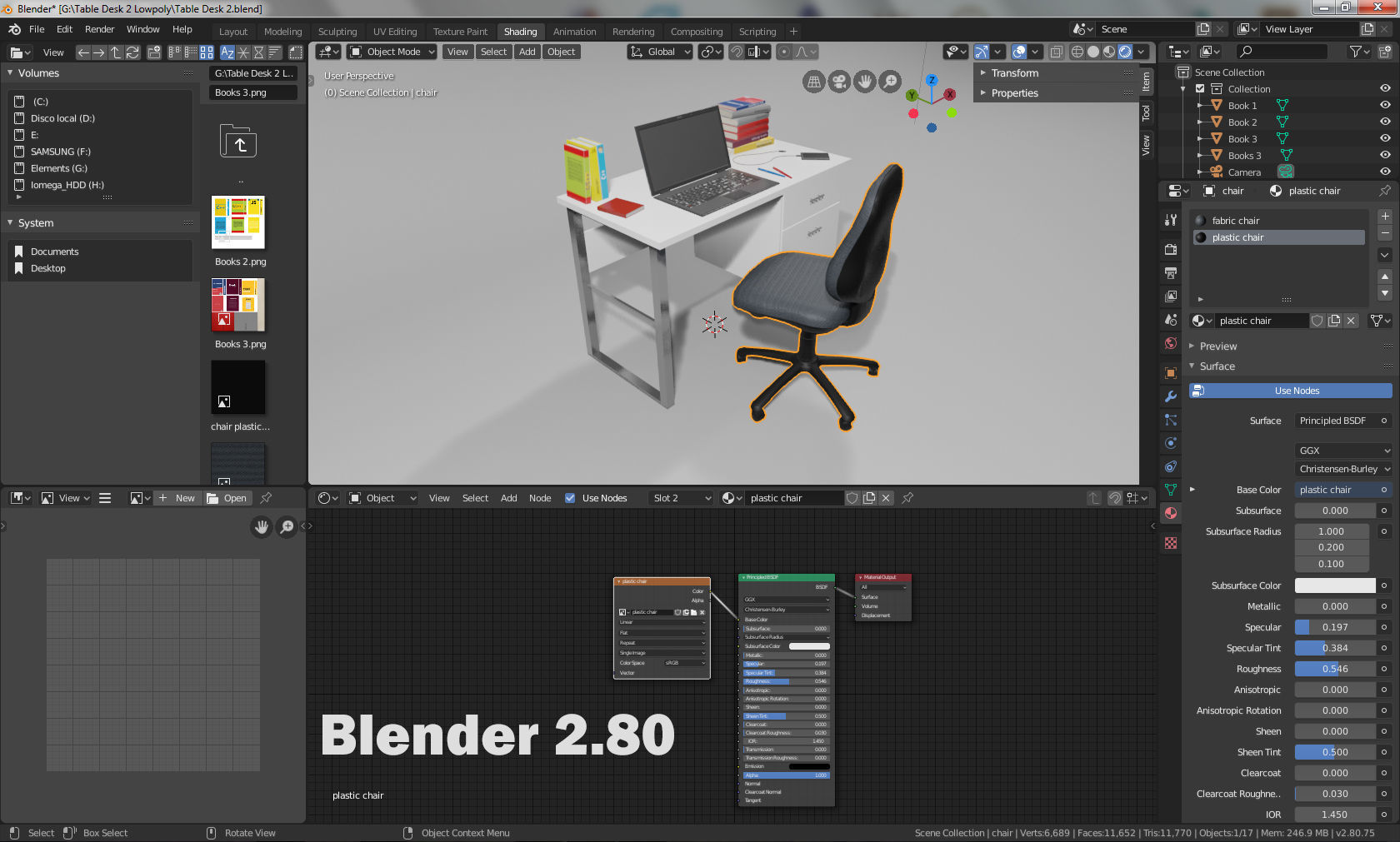Viewport: 1400px width, 842px height.
Task: Add a new material slot plus
Action: [1385, 216]
